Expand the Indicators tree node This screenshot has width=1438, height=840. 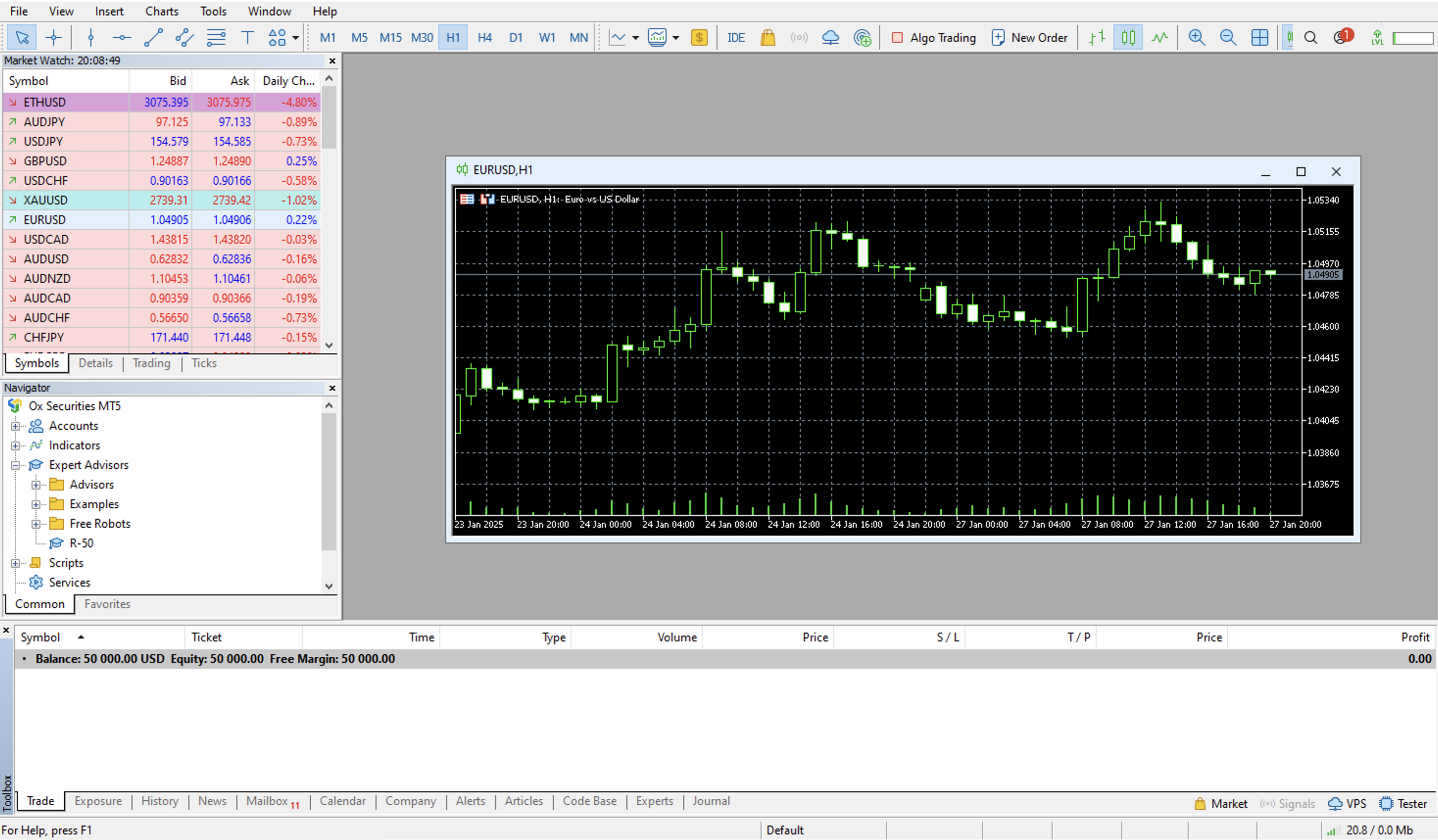tap(15, 445)
